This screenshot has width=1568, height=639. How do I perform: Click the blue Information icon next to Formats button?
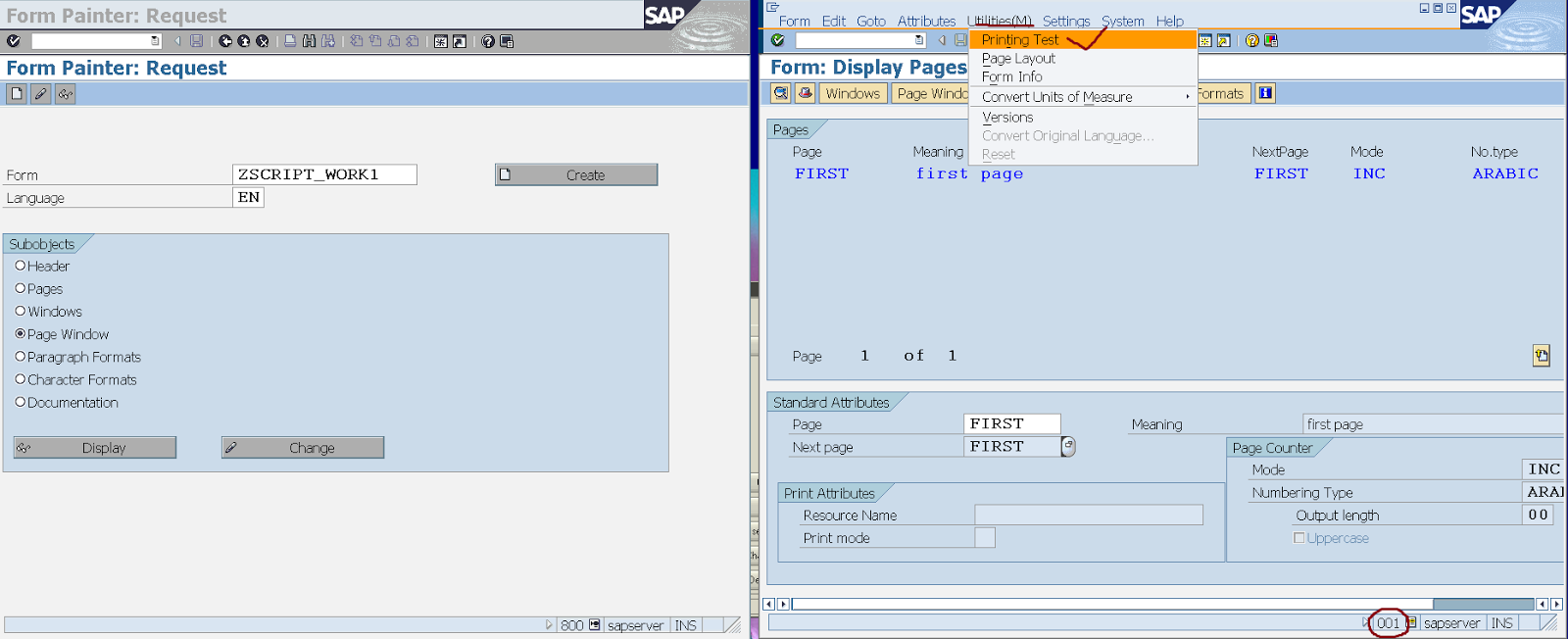1265,93
